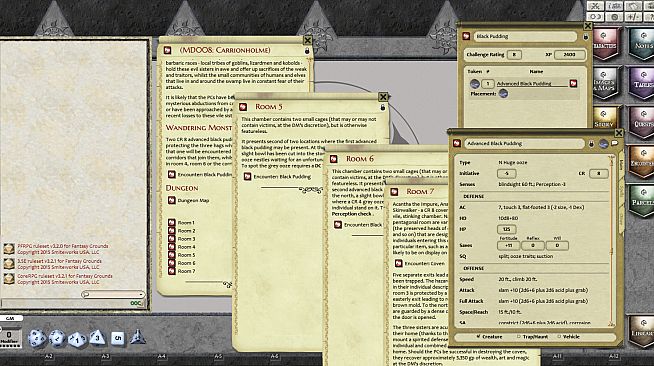The height and width of the screenshot is (366, 654).
Task: Click the Placement token in Black Pudding encounter
Action: [x=503, y=93]
